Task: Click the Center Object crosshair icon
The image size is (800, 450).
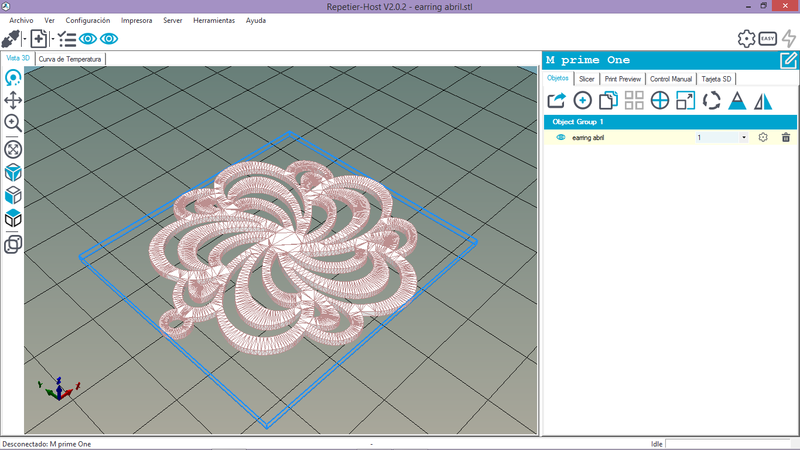Action: [x=660, y=100]
